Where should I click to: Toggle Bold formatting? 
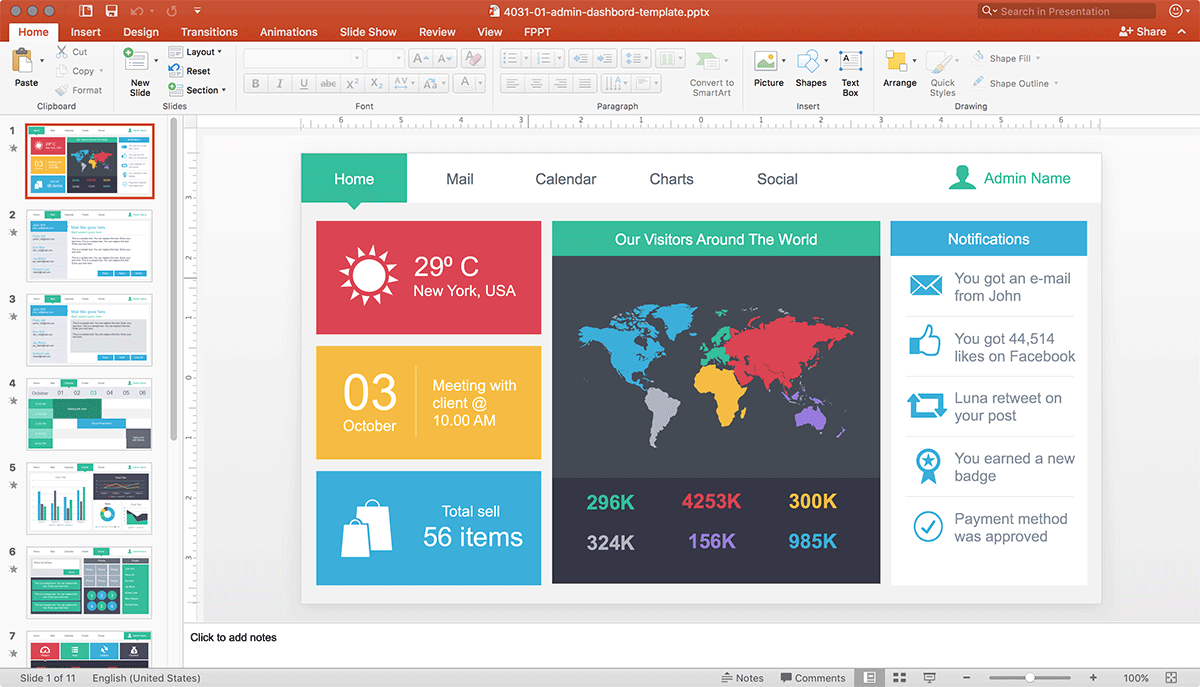coord(256,84)
